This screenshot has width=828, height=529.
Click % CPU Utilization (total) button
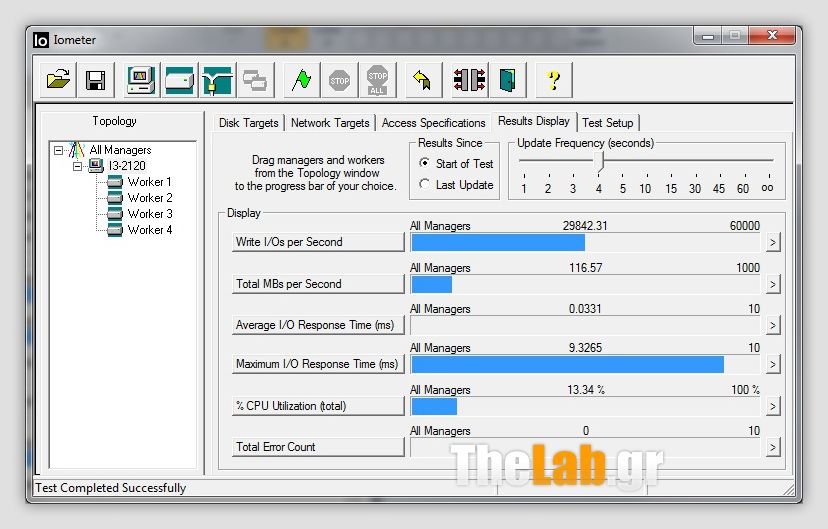click(x=318, y=406)
